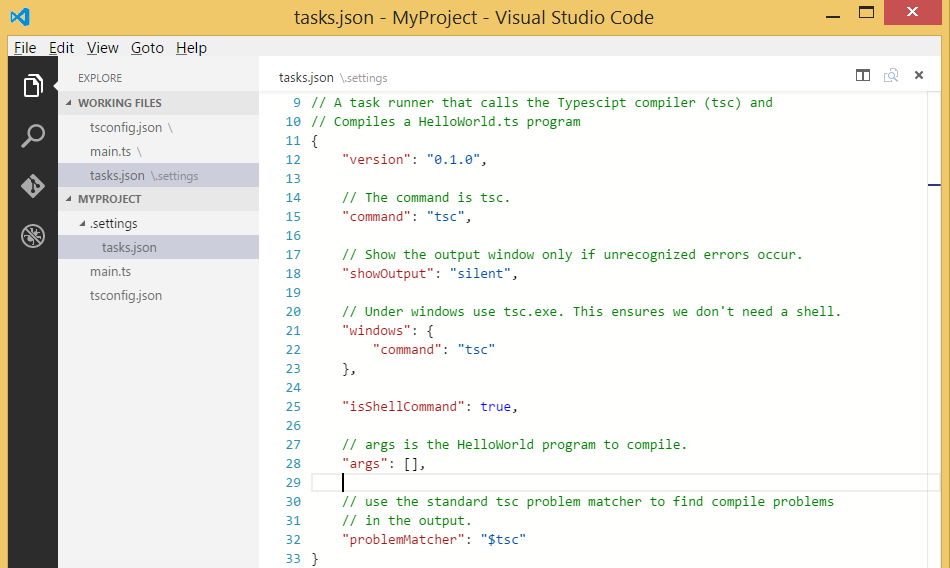Image resolution: width=950 pixels, height=568 pixels.
Task: Open the Help menu
Action: point(191,47)
